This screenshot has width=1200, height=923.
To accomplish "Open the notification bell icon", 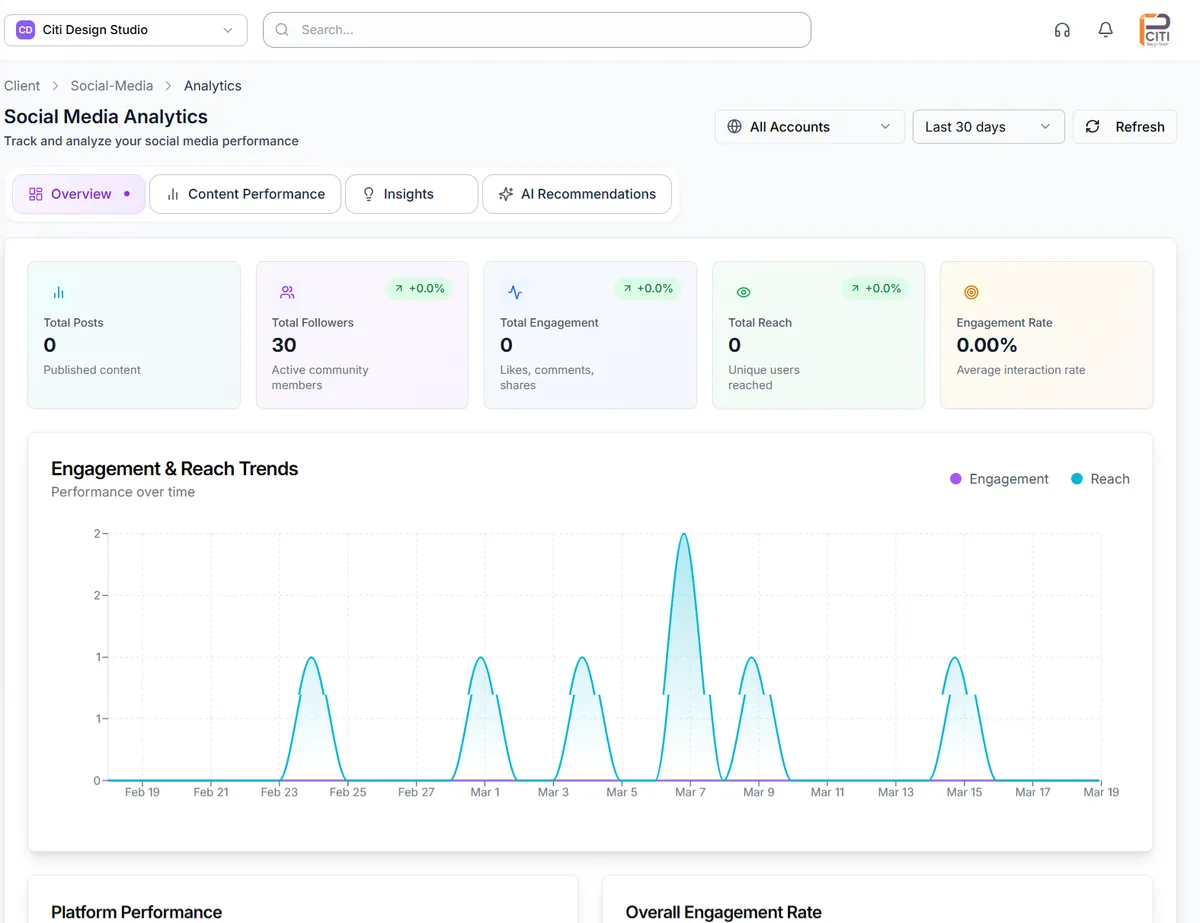I will click(x=1105, y=30).
